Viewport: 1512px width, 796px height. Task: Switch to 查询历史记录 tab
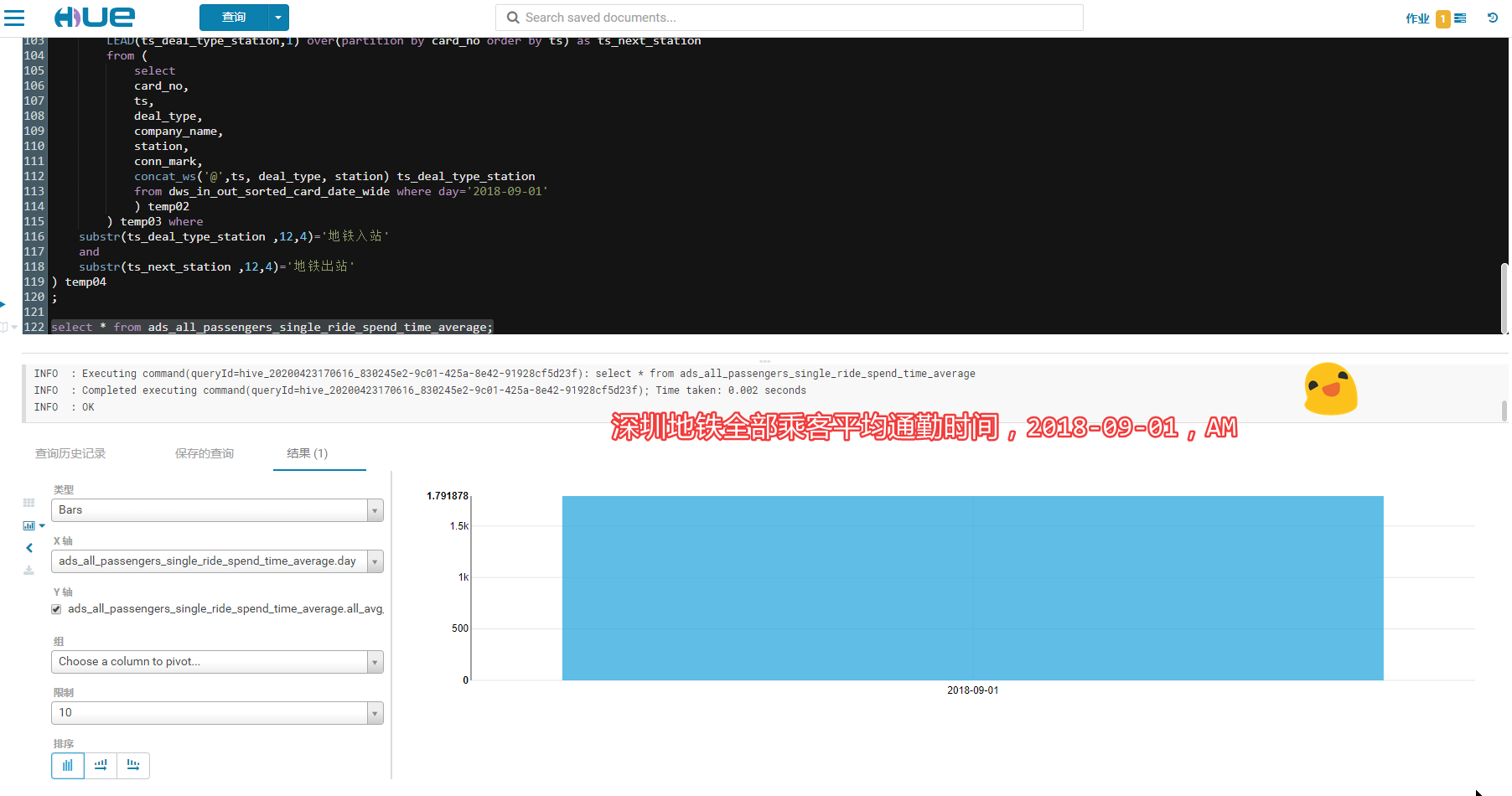pyautogui.click(x=70, y=453)
